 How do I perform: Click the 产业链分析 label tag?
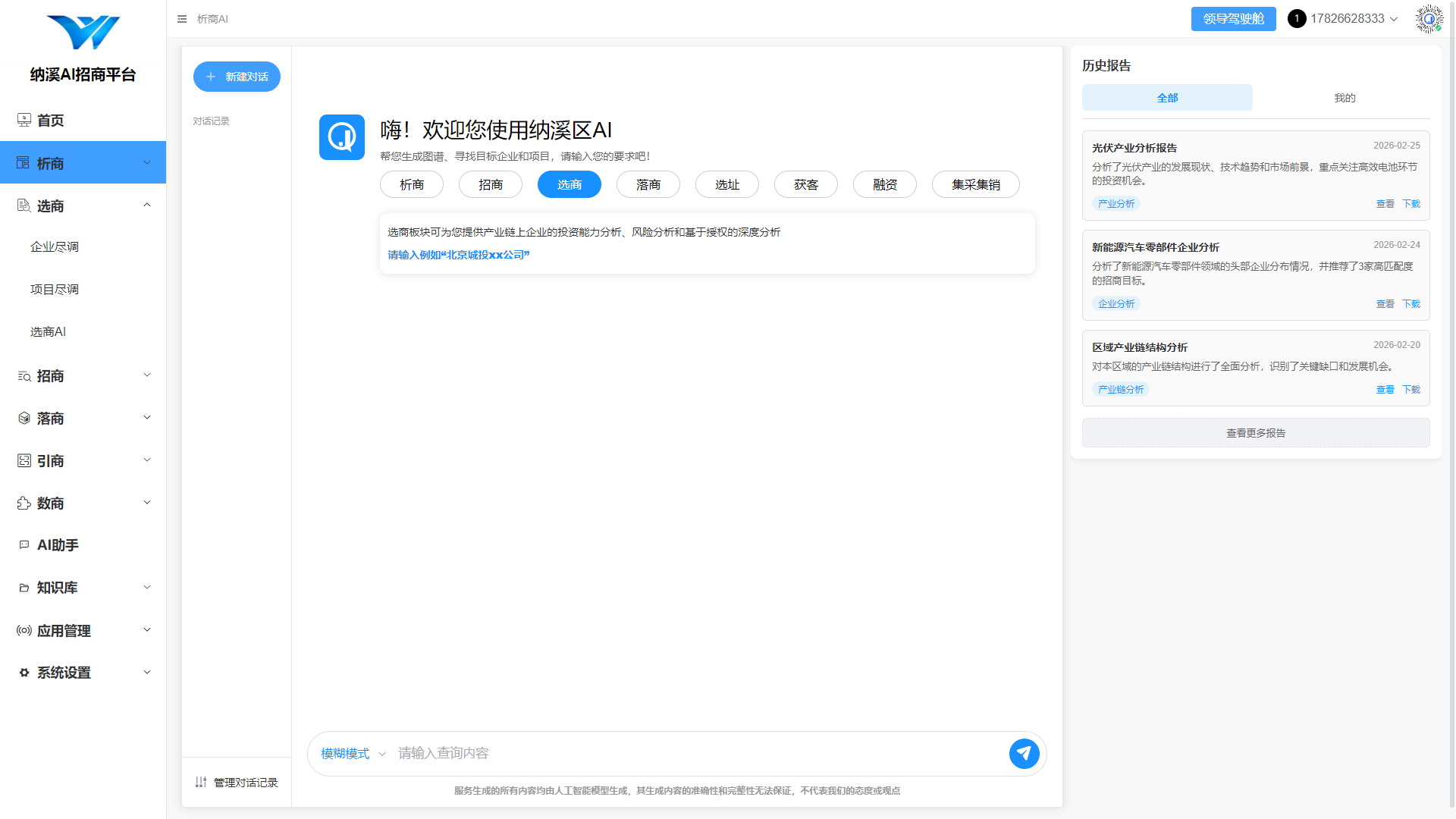1120,389
